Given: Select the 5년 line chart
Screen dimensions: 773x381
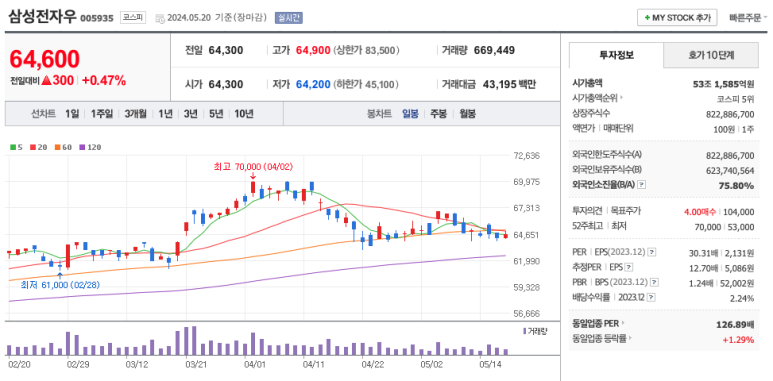Looking at the screenshot, I should [216, 114].
